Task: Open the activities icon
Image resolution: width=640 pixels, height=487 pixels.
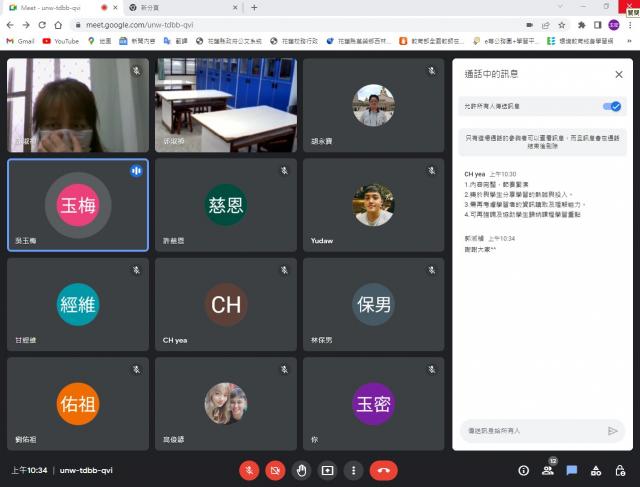Action: [596, 469]
